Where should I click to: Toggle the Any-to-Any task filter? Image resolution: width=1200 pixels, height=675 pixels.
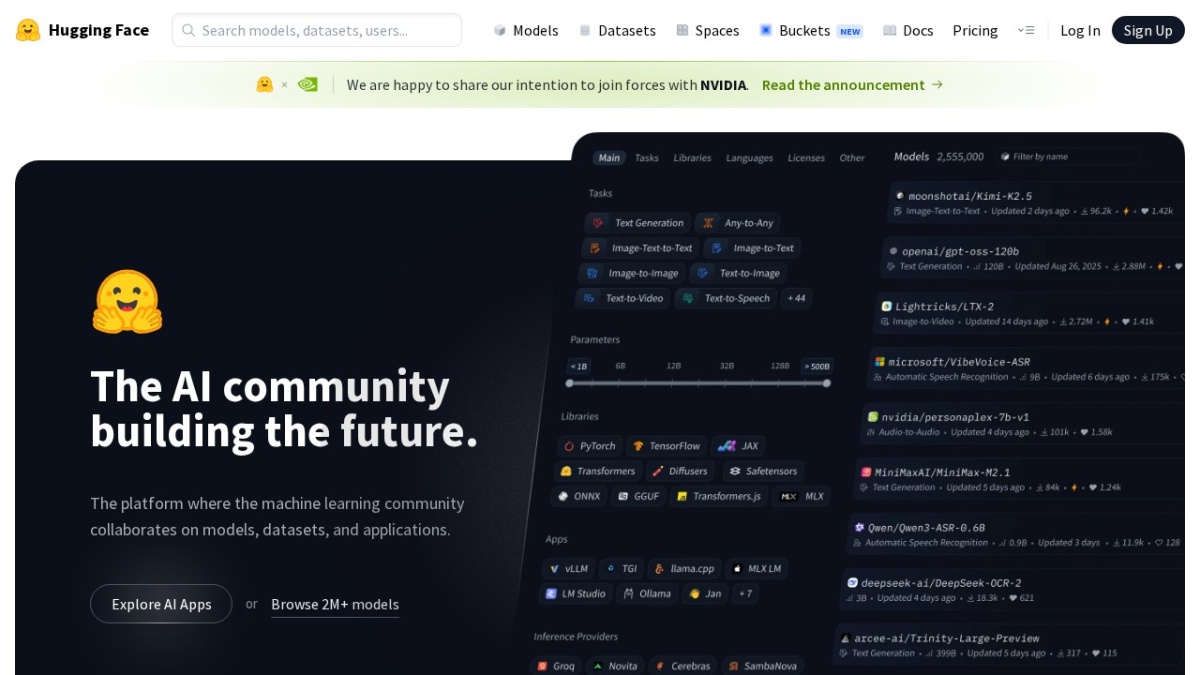pyautogui.click(x=738, y=223)
